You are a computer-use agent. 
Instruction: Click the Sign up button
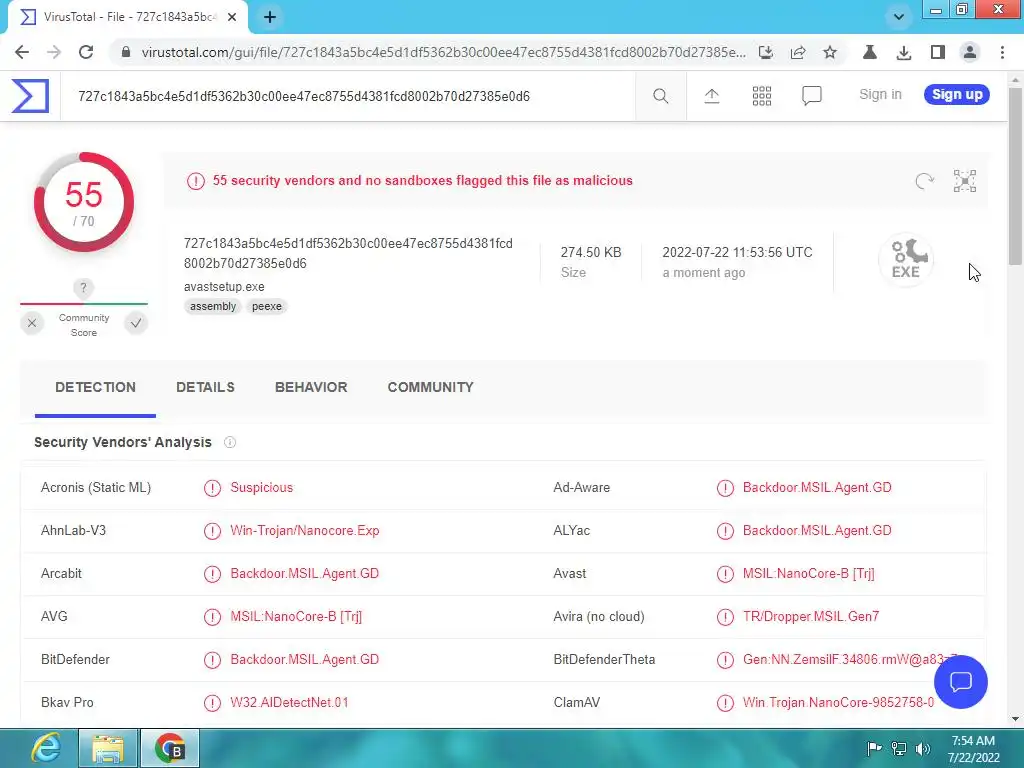tap(957, 95)
